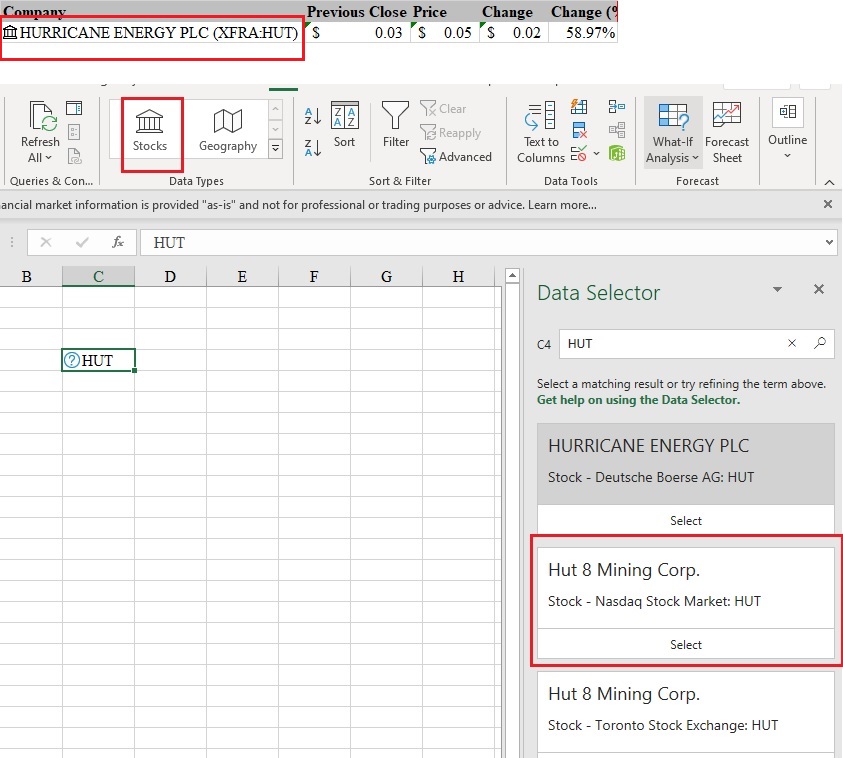This screenshot has width=843, height=758.
Task: Expand the Data Types gallery
Action: [275, 148]
